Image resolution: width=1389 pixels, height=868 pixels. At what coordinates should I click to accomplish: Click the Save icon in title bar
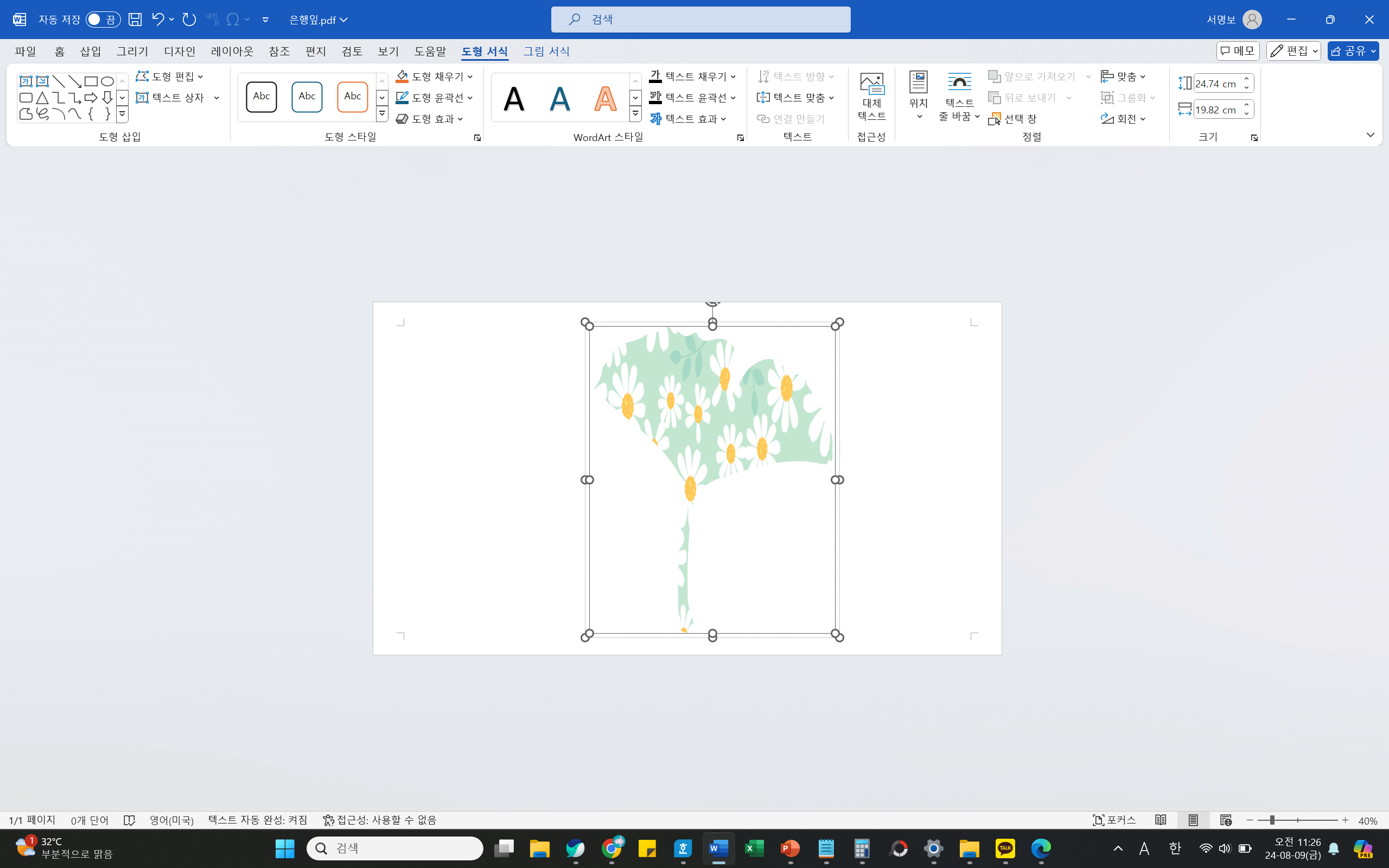coord(135,20)
